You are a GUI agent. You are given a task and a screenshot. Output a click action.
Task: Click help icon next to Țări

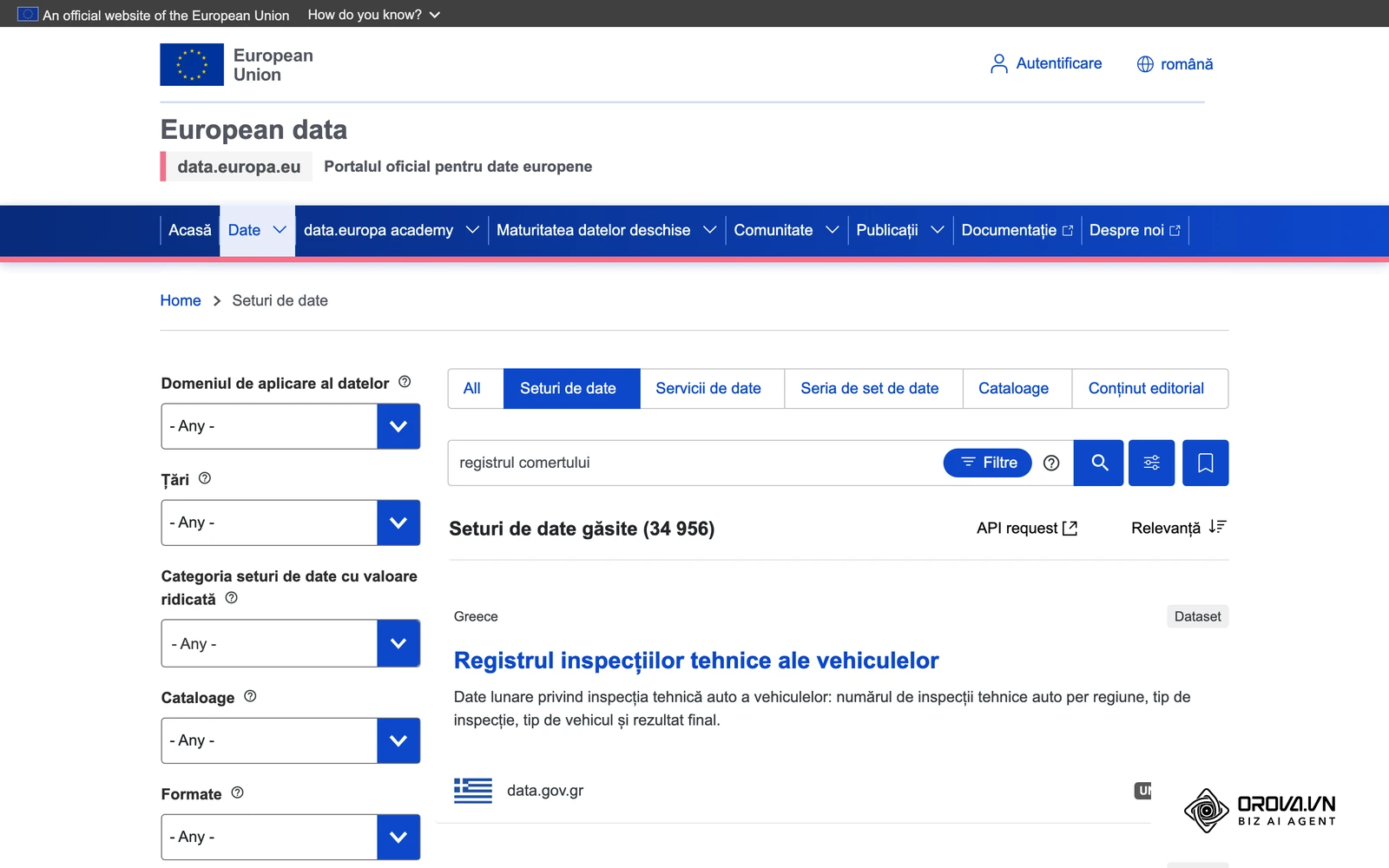click(x=205, y=478)
